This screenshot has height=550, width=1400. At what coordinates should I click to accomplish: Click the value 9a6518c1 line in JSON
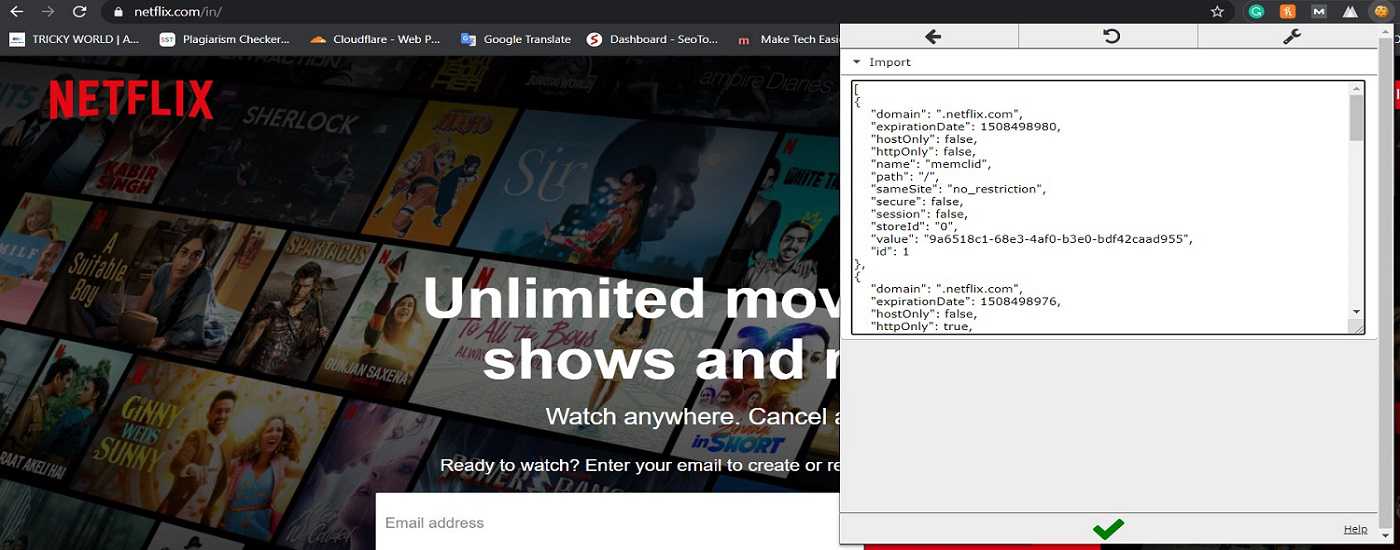(1032, 239)
